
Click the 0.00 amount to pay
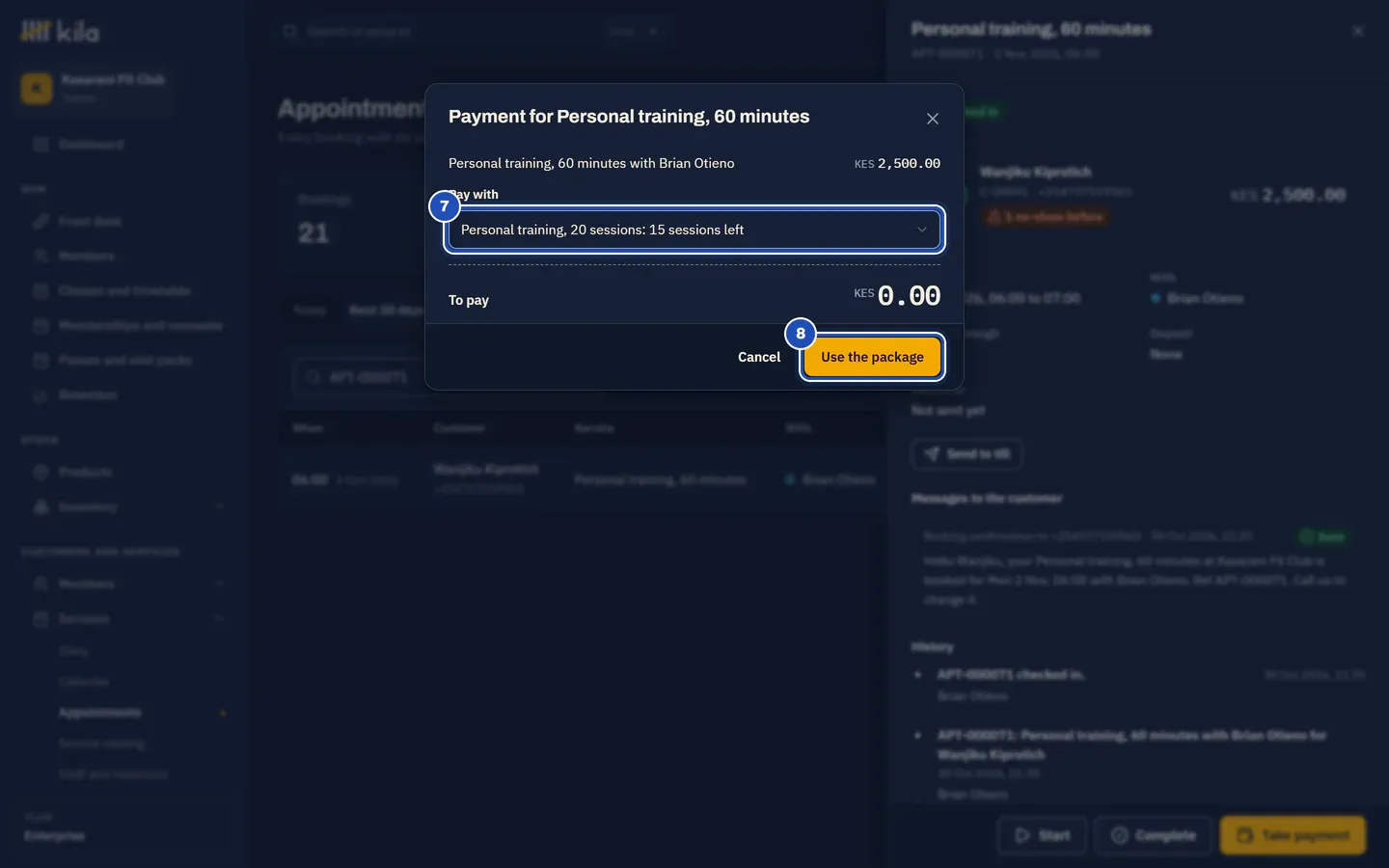coord(909,296)
